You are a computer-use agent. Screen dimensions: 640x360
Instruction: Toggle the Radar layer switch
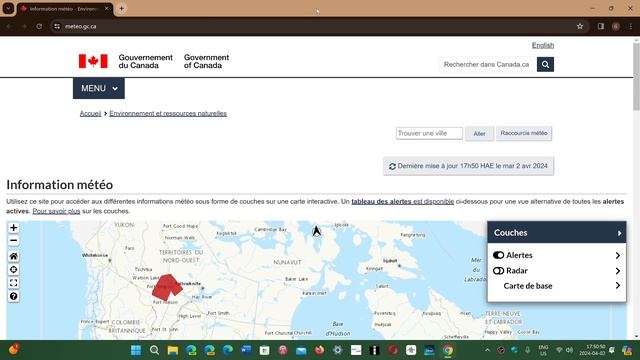(498, 271)
